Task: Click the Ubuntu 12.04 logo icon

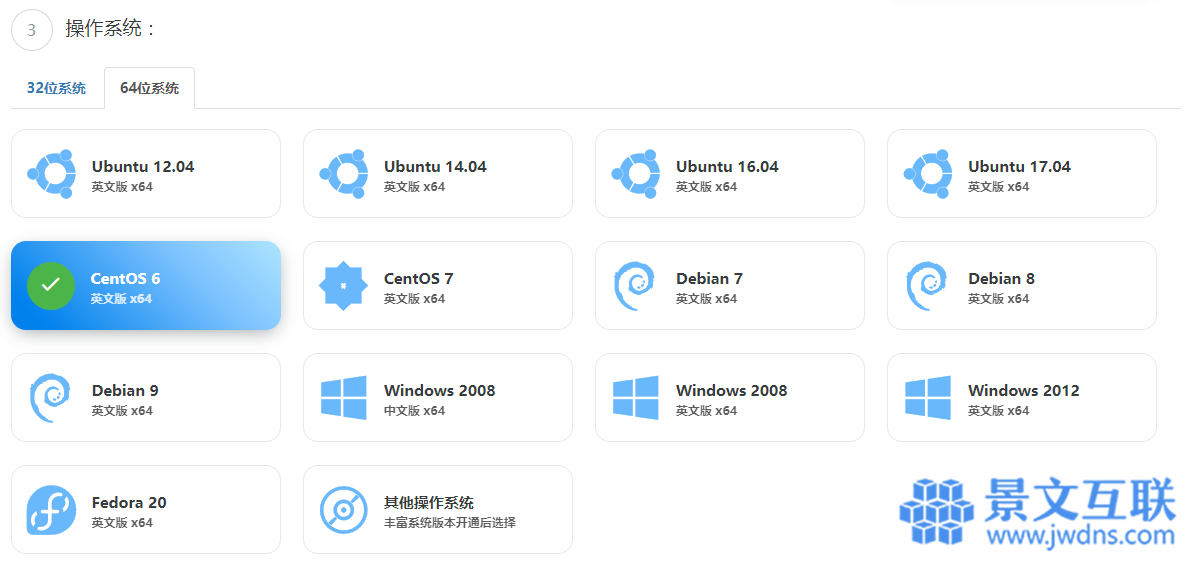Action: tap(52, 174)
